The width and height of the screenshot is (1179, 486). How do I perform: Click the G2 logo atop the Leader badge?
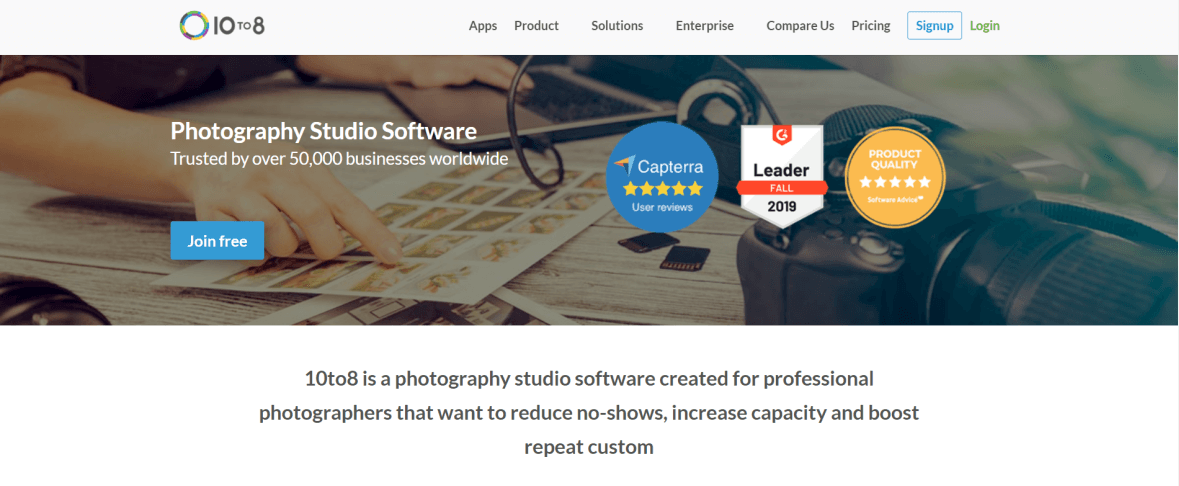782,137
